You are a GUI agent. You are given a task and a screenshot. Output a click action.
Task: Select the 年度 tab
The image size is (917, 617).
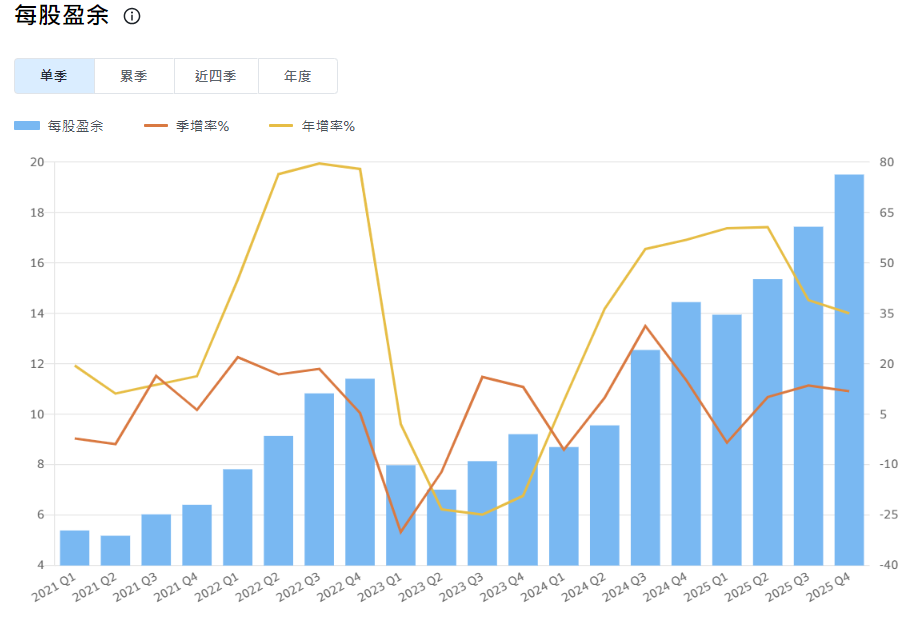[297, 75]
